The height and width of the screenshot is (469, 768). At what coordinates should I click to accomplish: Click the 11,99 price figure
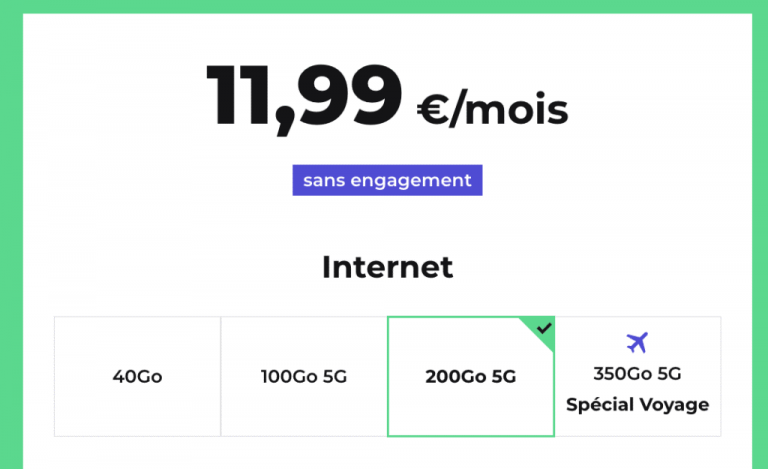tap(304, 96)
